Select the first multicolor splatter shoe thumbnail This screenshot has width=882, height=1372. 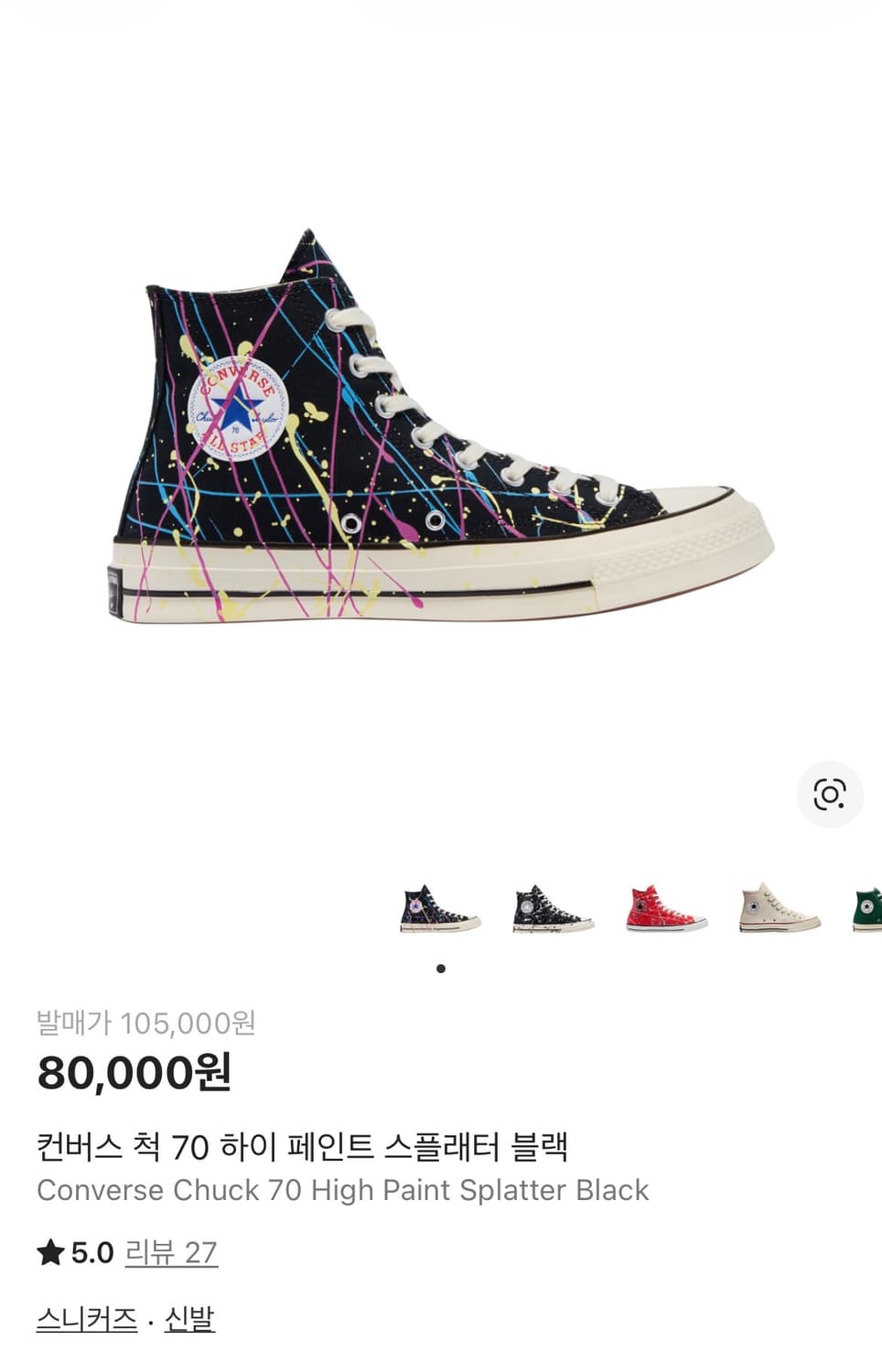click(x=439, y=909)
